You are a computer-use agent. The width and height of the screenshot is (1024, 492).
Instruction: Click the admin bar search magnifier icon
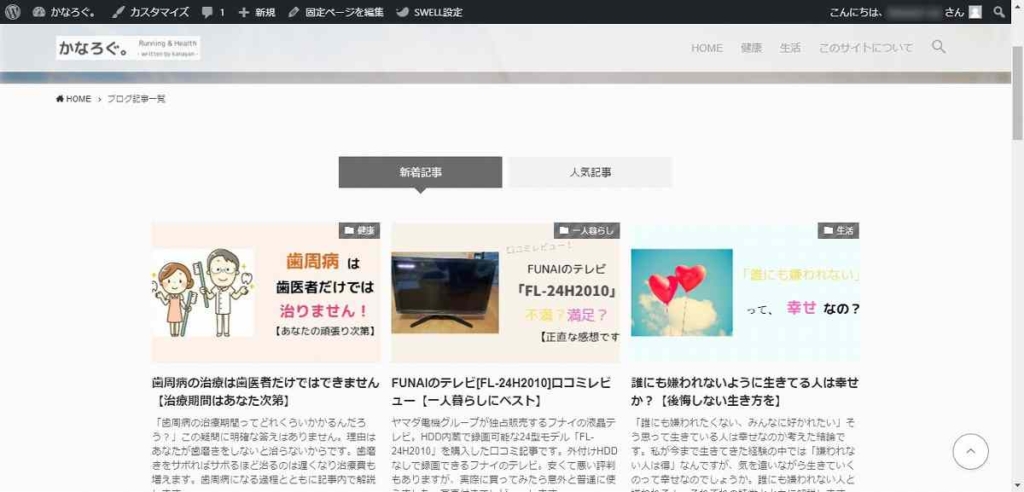pos(999,12)
